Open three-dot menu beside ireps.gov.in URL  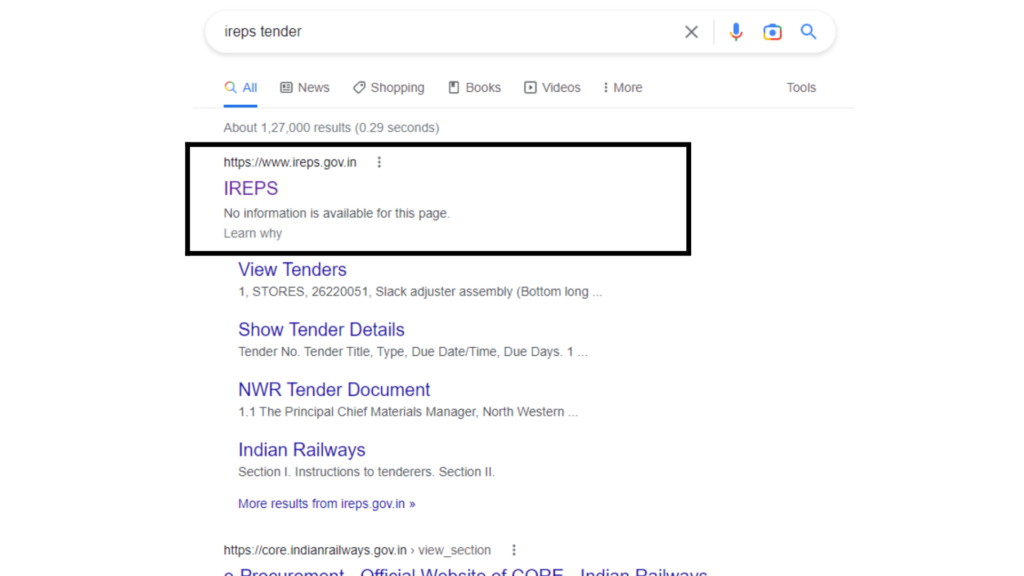click(379, 162)
